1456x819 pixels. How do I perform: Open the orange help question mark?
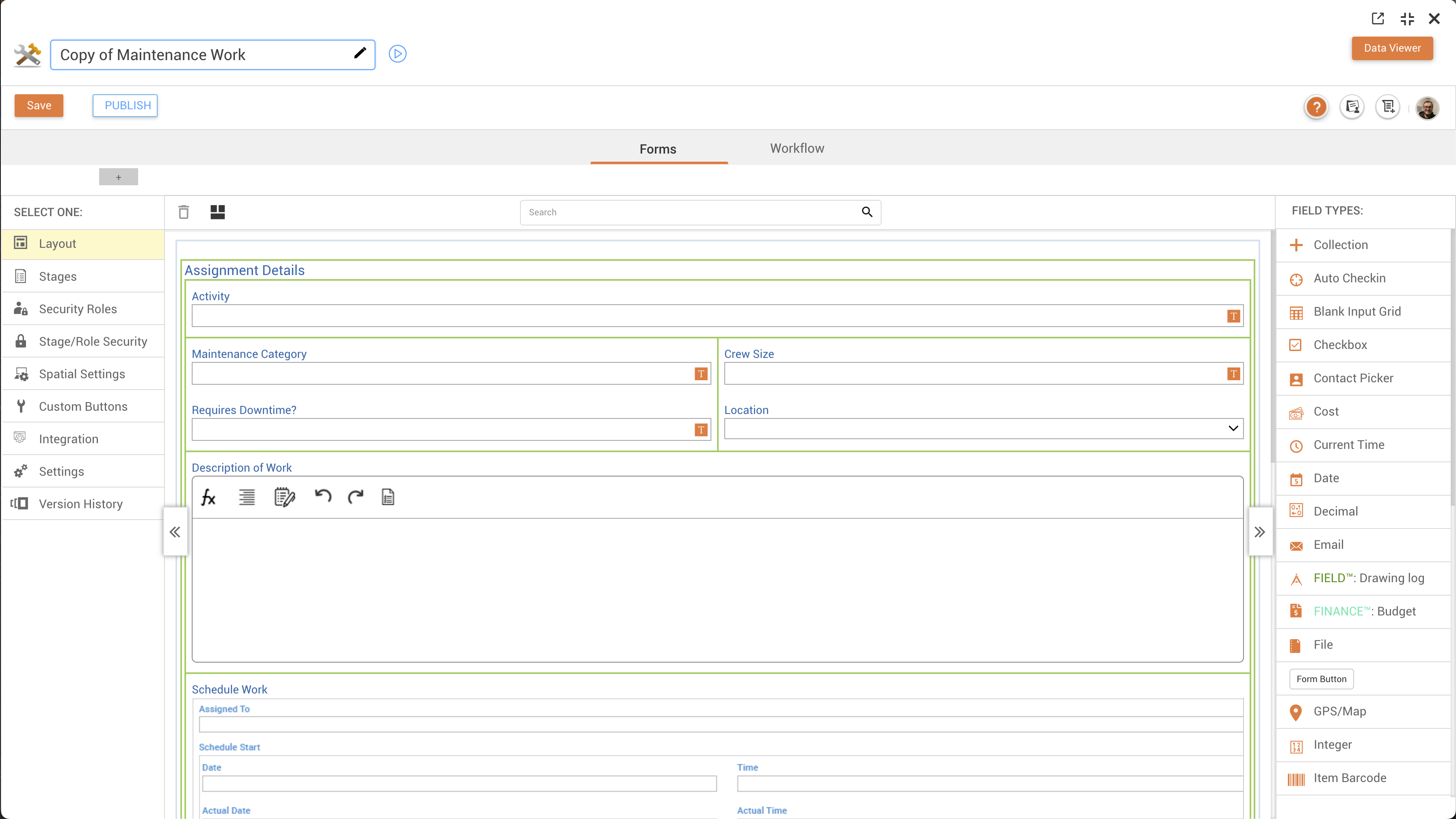1316,107
